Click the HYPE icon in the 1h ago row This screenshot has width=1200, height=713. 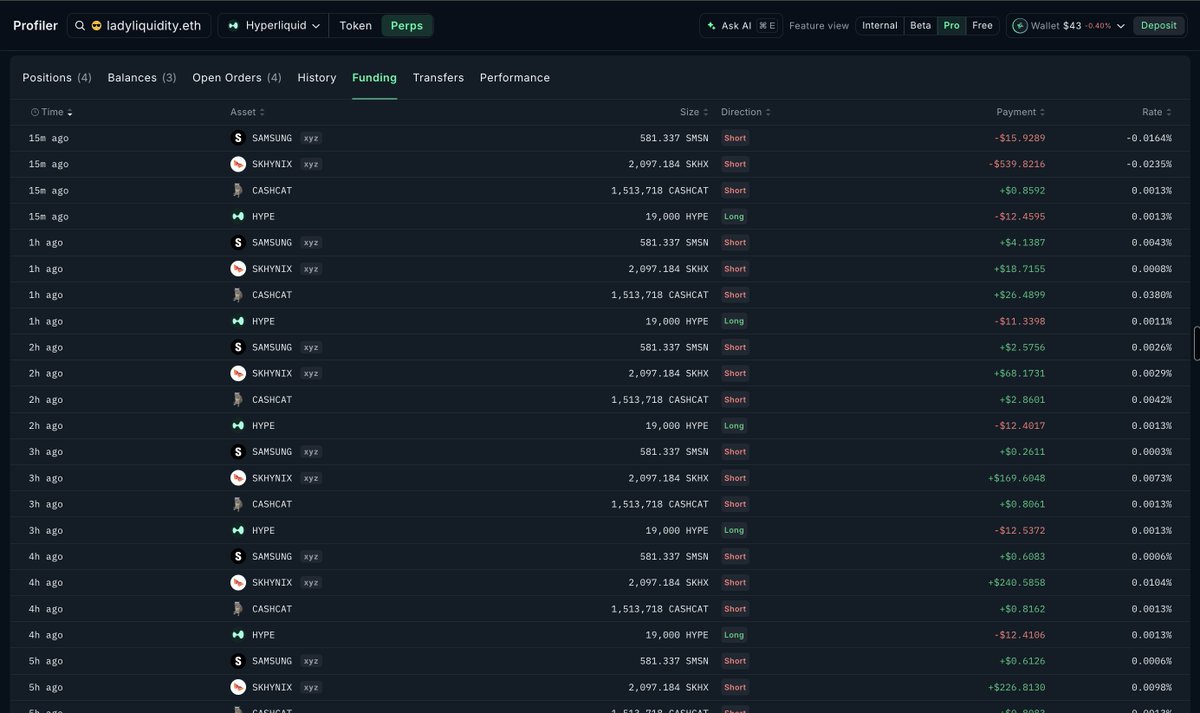point(238,321)
